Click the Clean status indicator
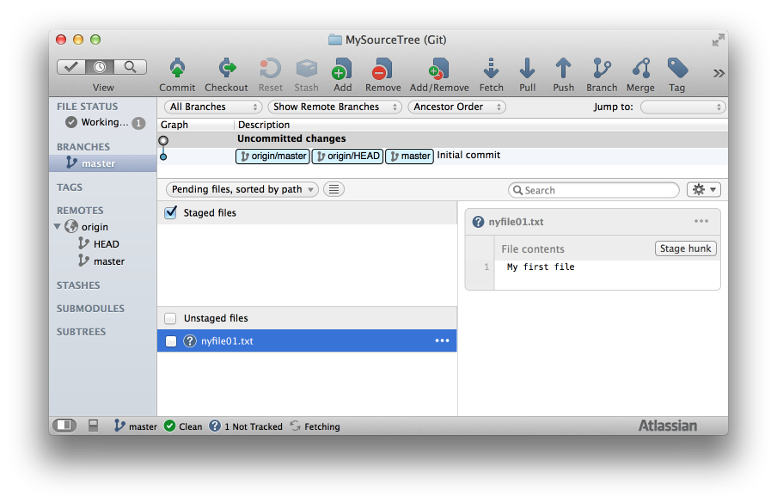Screen dimensions: 777x503 pyautogui.click(x=183, y=426)
